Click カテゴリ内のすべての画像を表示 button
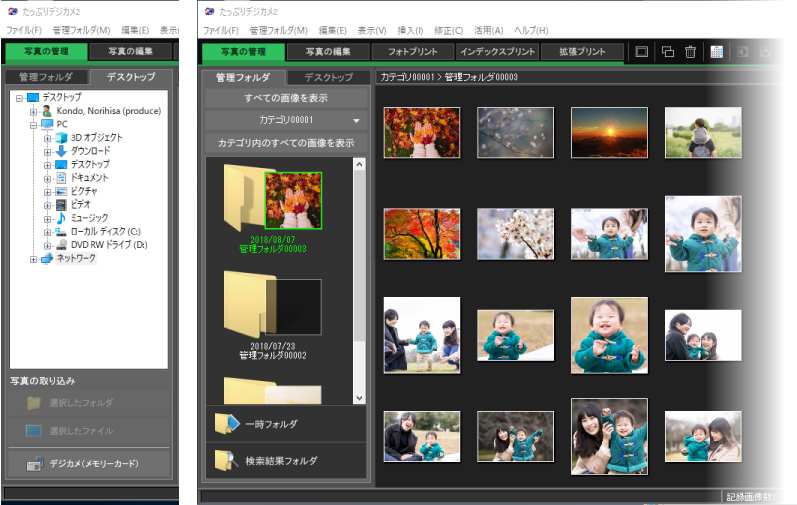Screen dimensions: 797x505 click(285, 143)
